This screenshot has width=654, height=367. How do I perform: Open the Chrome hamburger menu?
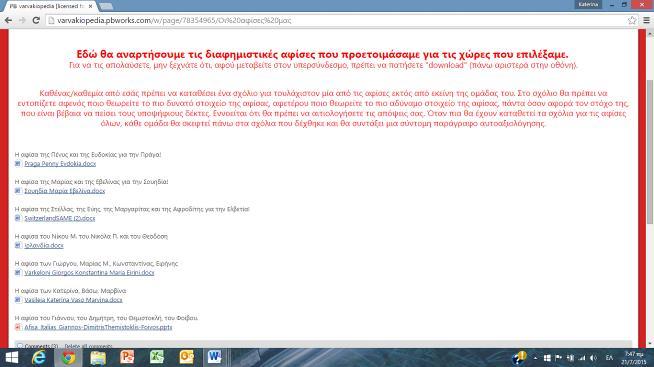[646, 20]
